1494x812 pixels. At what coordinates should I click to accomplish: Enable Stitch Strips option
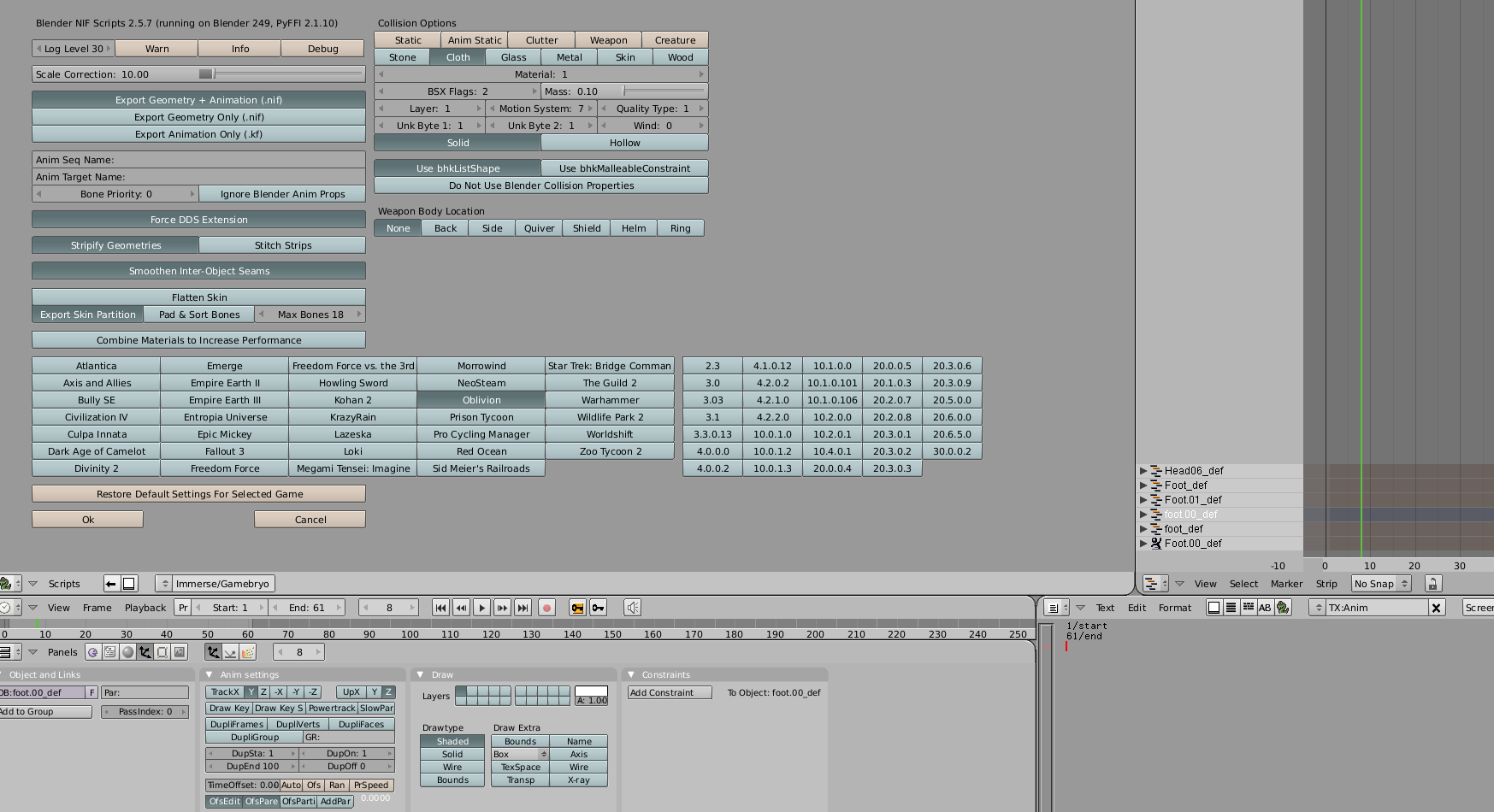pos(282,245)
